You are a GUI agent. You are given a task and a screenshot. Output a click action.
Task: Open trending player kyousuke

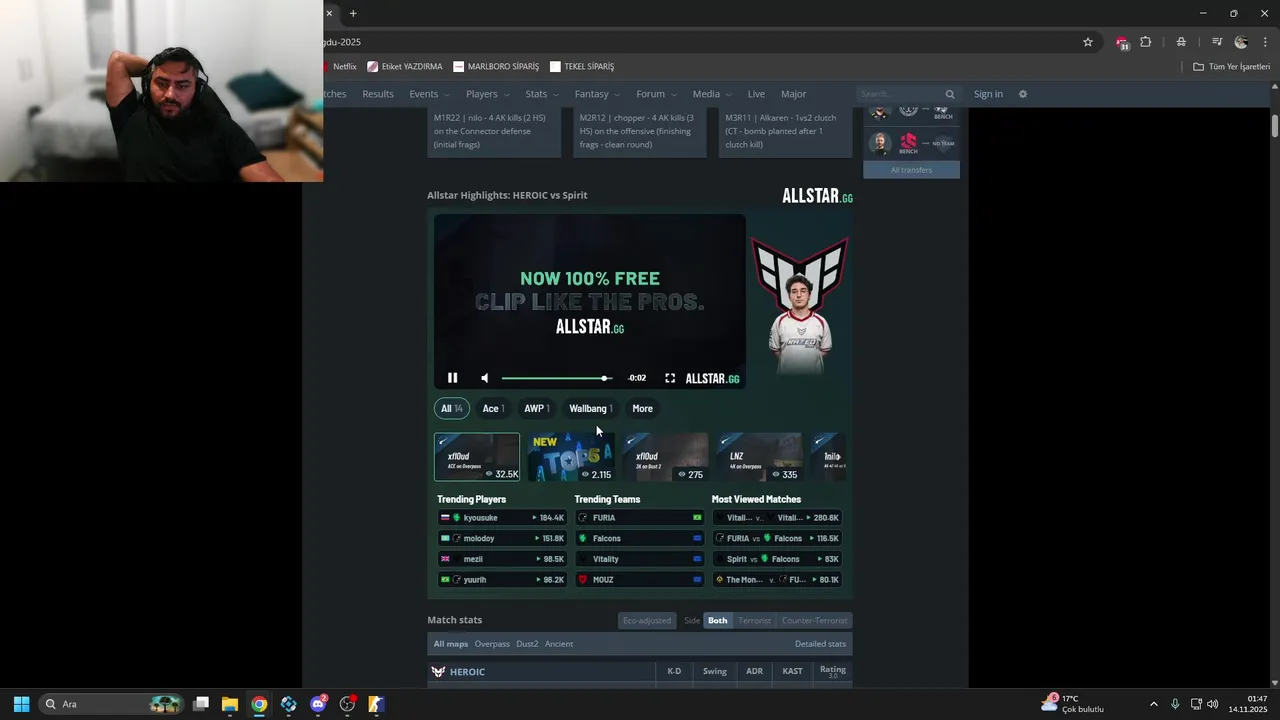coord(502,518)
